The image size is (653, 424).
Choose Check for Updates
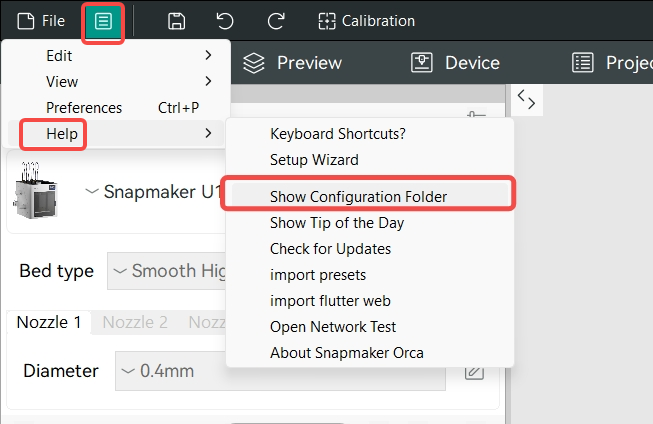(330, 249)
